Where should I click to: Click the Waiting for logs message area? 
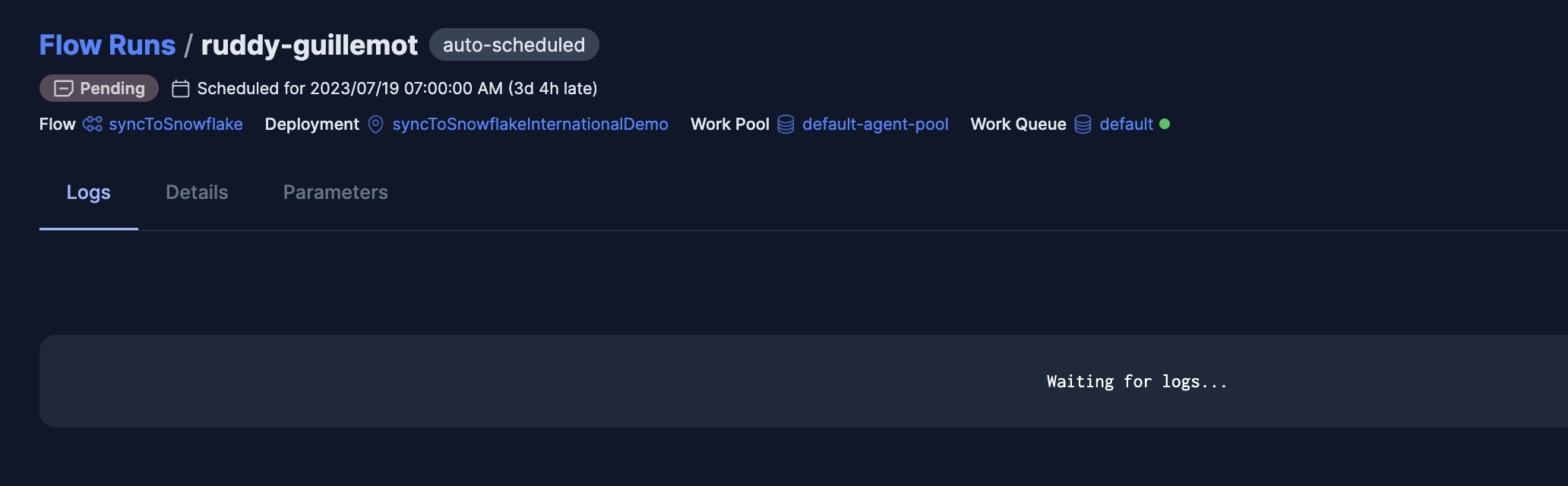pos(1136,381)
